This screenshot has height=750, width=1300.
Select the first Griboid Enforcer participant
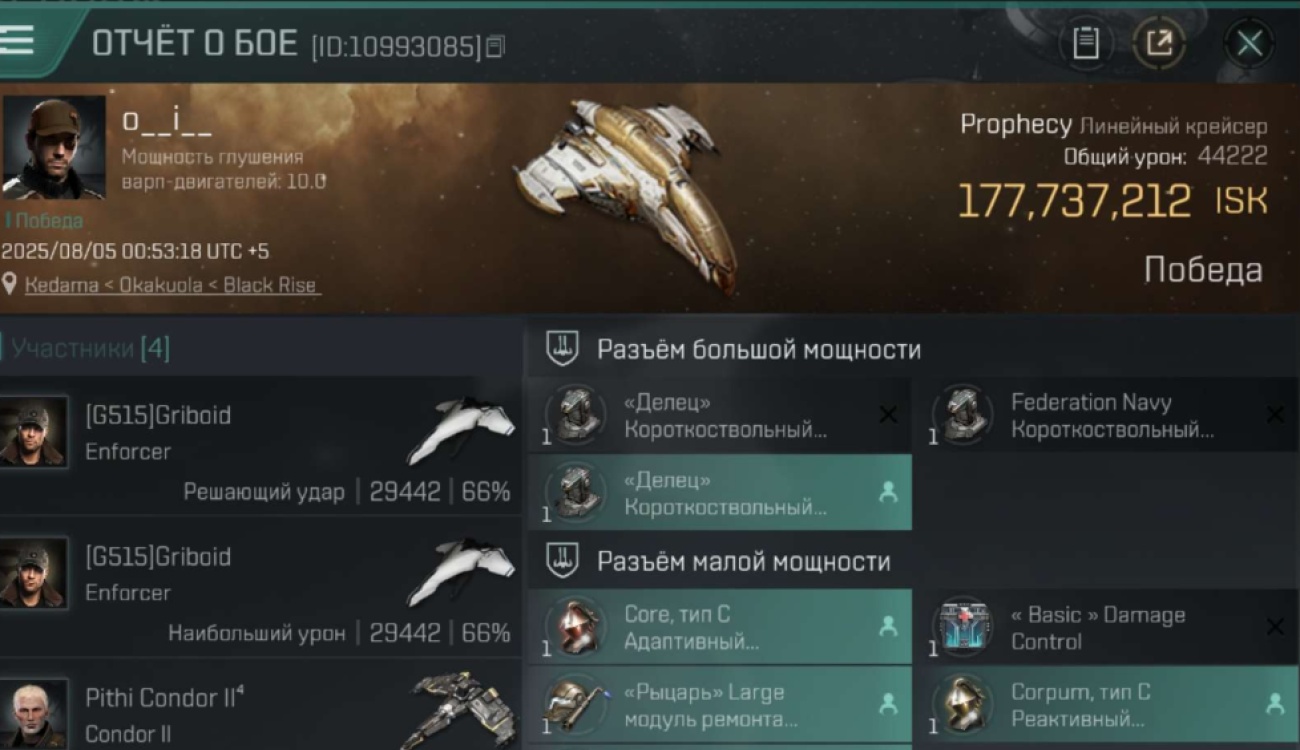tap(260, 445)
